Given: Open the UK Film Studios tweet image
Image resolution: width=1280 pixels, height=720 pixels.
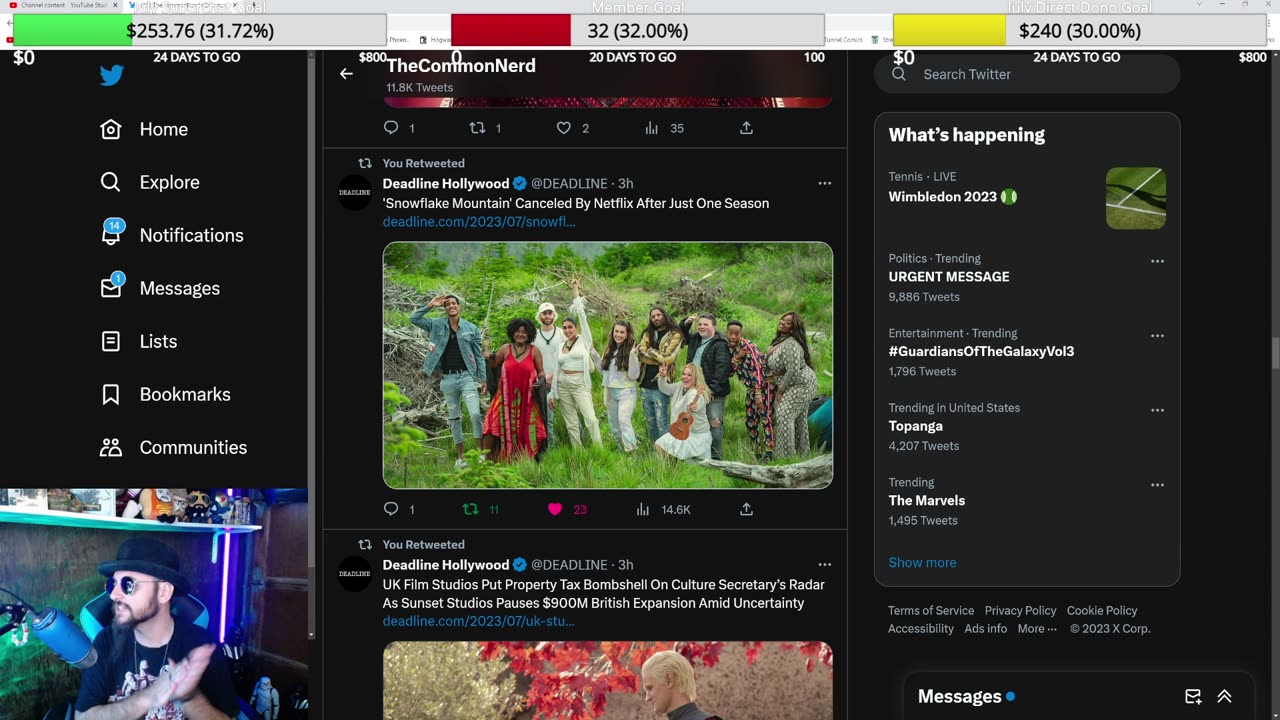Looking at the screenshot, I should 608,680.
